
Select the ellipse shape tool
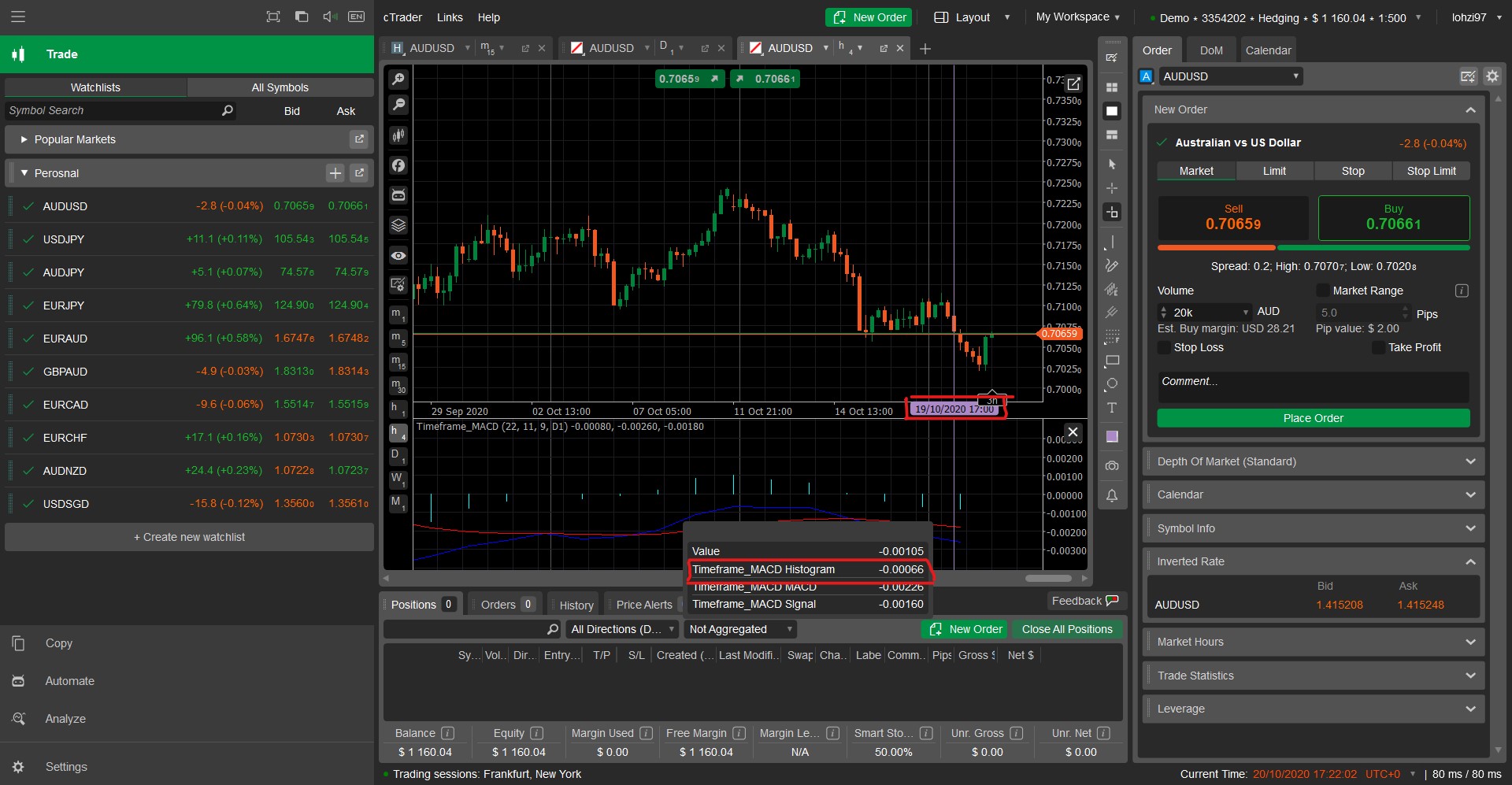(x=1112, y=384)
